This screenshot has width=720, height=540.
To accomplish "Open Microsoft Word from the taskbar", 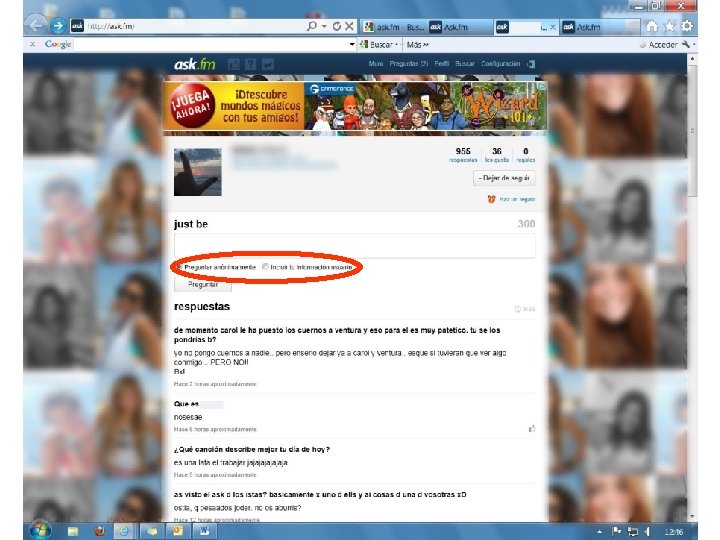I will [x=203, y=531].
